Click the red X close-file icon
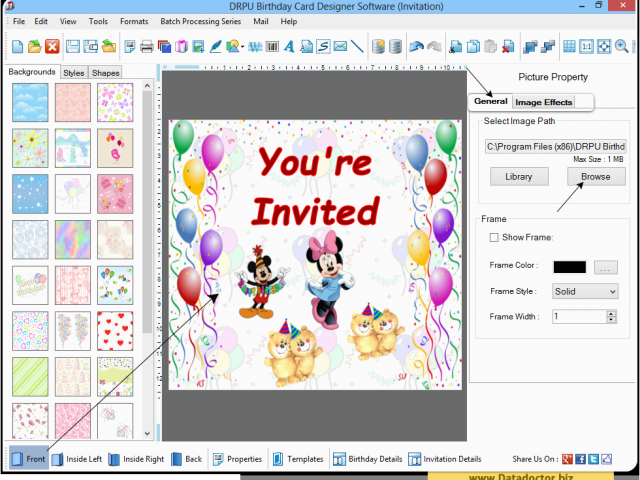This screenshot has width=640, height=480. pos(52,47)
